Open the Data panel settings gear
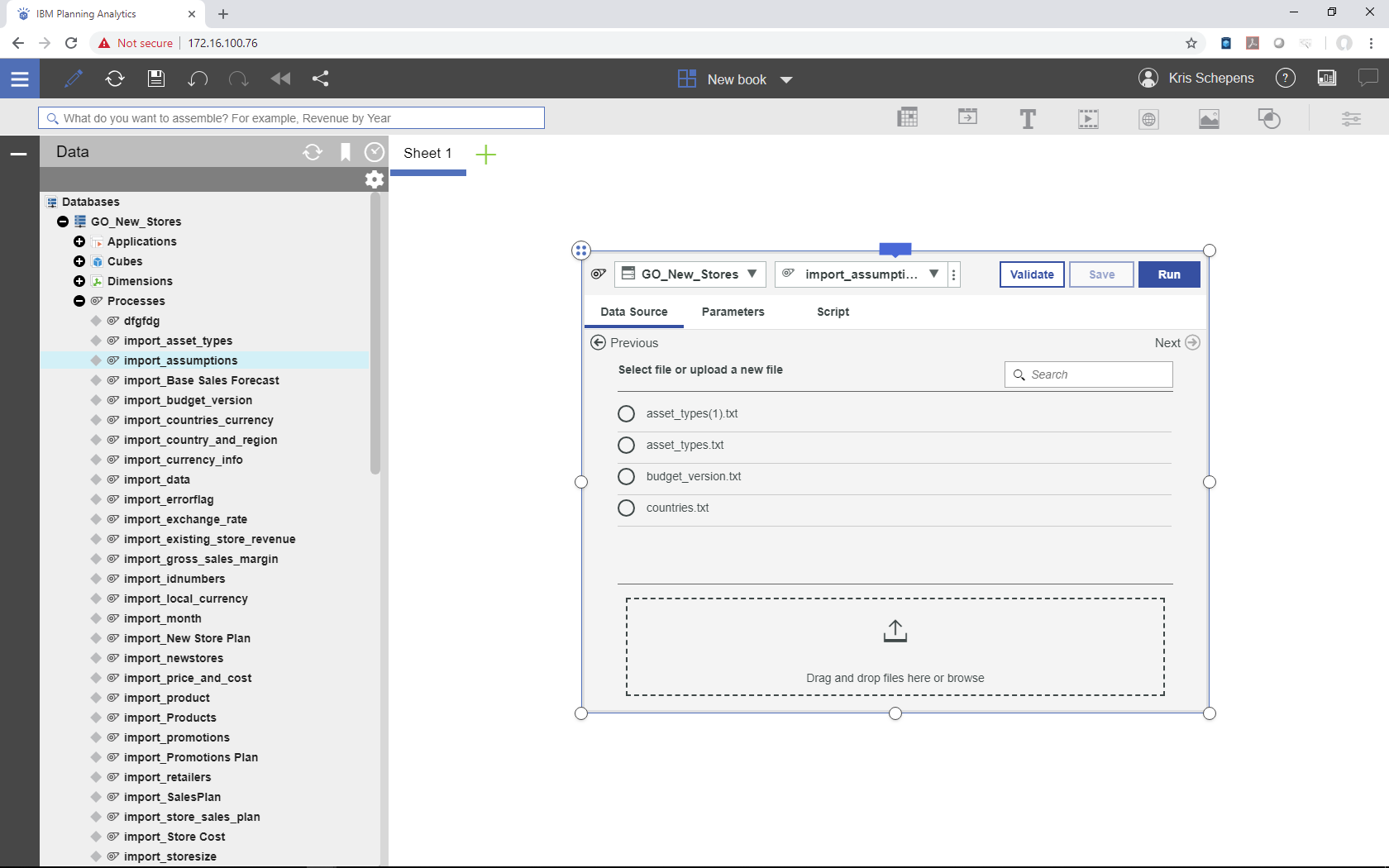The width and height of the screenshot is (1389, 868). click(x=375, y=179)
